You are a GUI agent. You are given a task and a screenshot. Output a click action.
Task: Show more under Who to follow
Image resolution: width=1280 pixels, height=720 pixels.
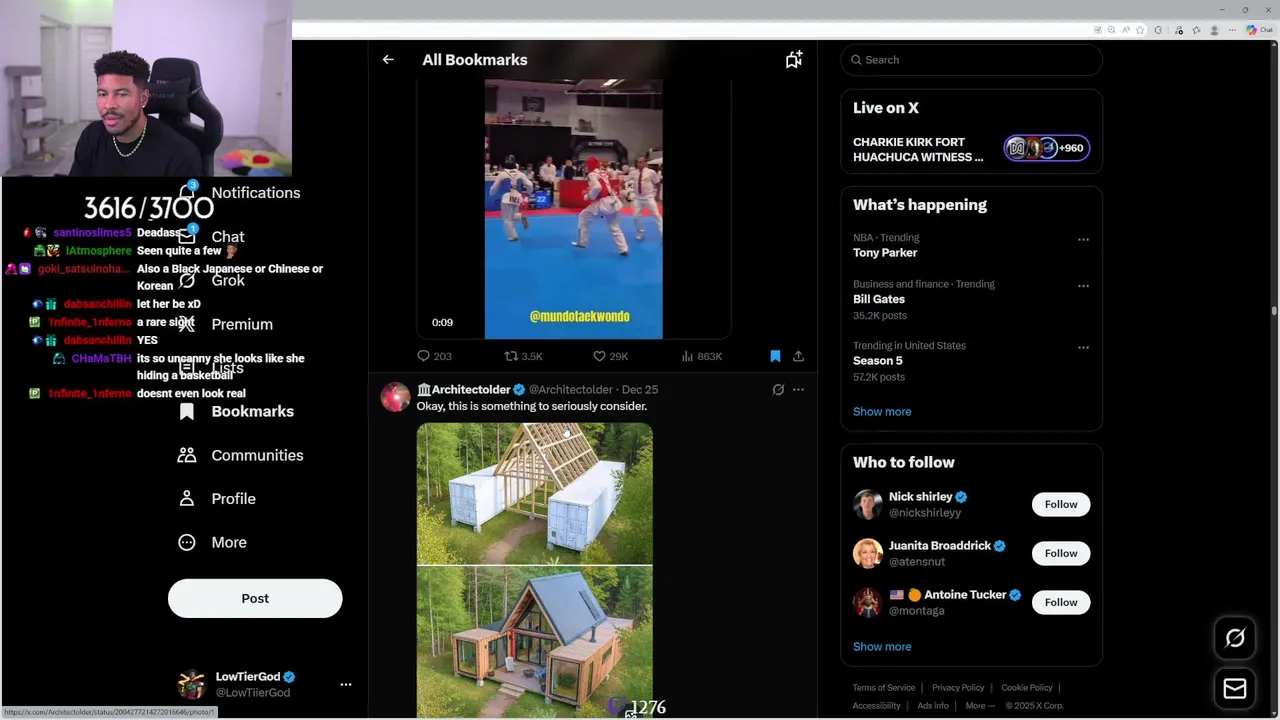[882, 647]
